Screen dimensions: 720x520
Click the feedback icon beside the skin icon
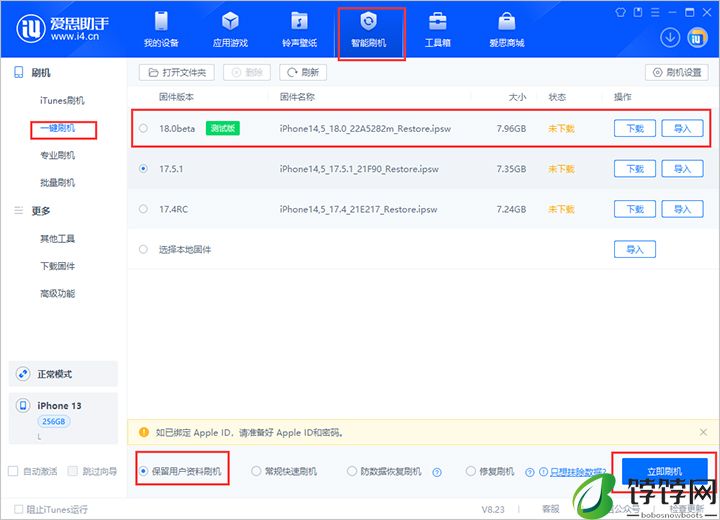click(x=638, y=12)
